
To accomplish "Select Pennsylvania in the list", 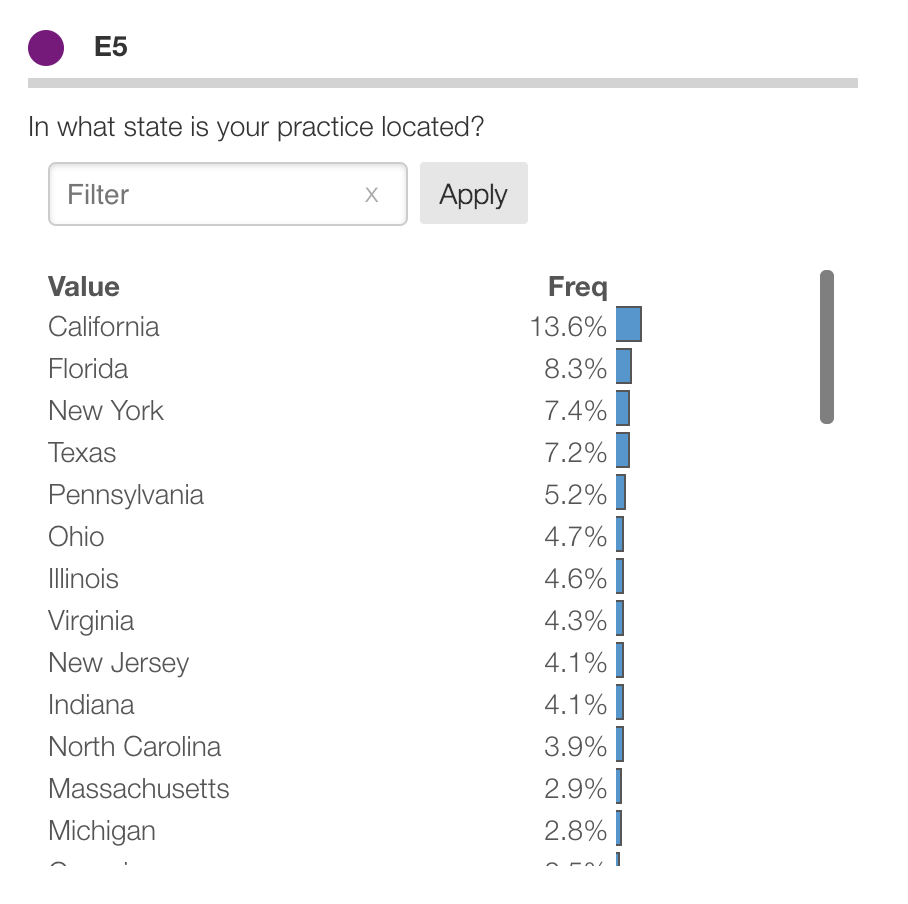I will click(126, 495).
